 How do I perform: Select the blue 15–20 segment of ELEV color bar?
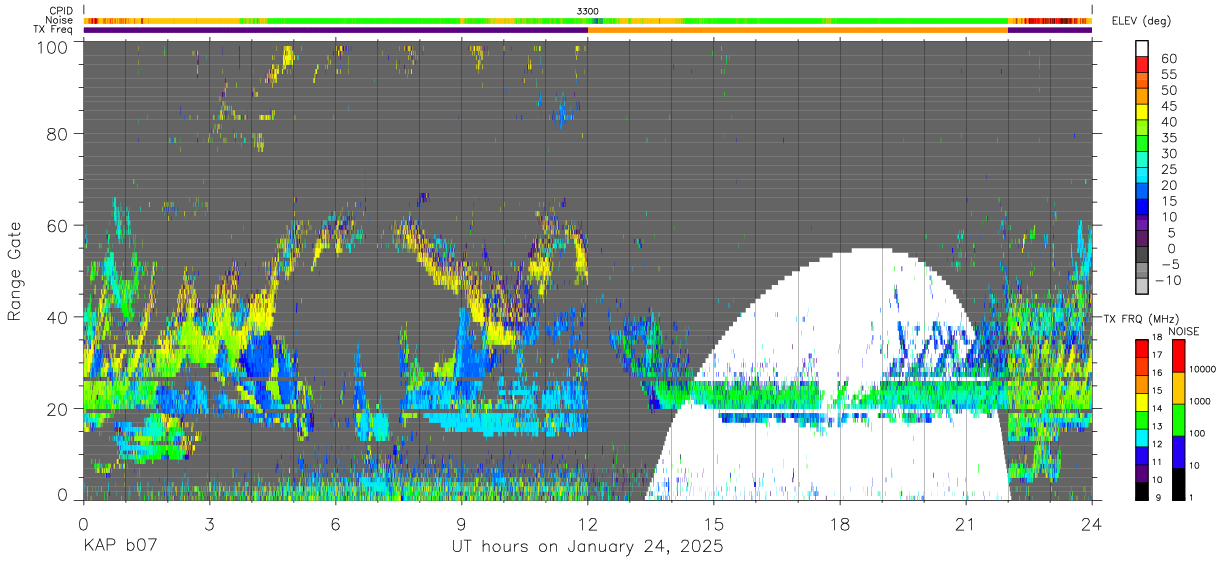pyautogui.click(x=1142, y=192)
